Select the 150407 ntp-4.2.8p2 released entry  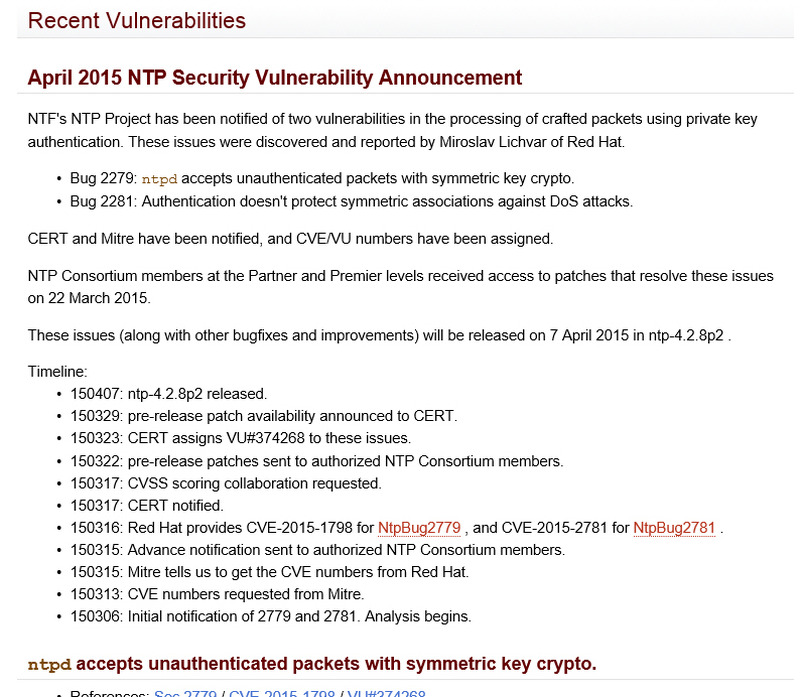point(168,394)
